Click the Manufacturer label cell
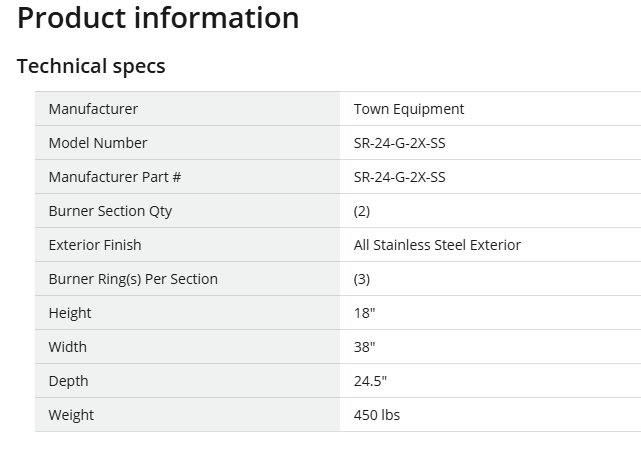The image size is (641, 462). 187,109
